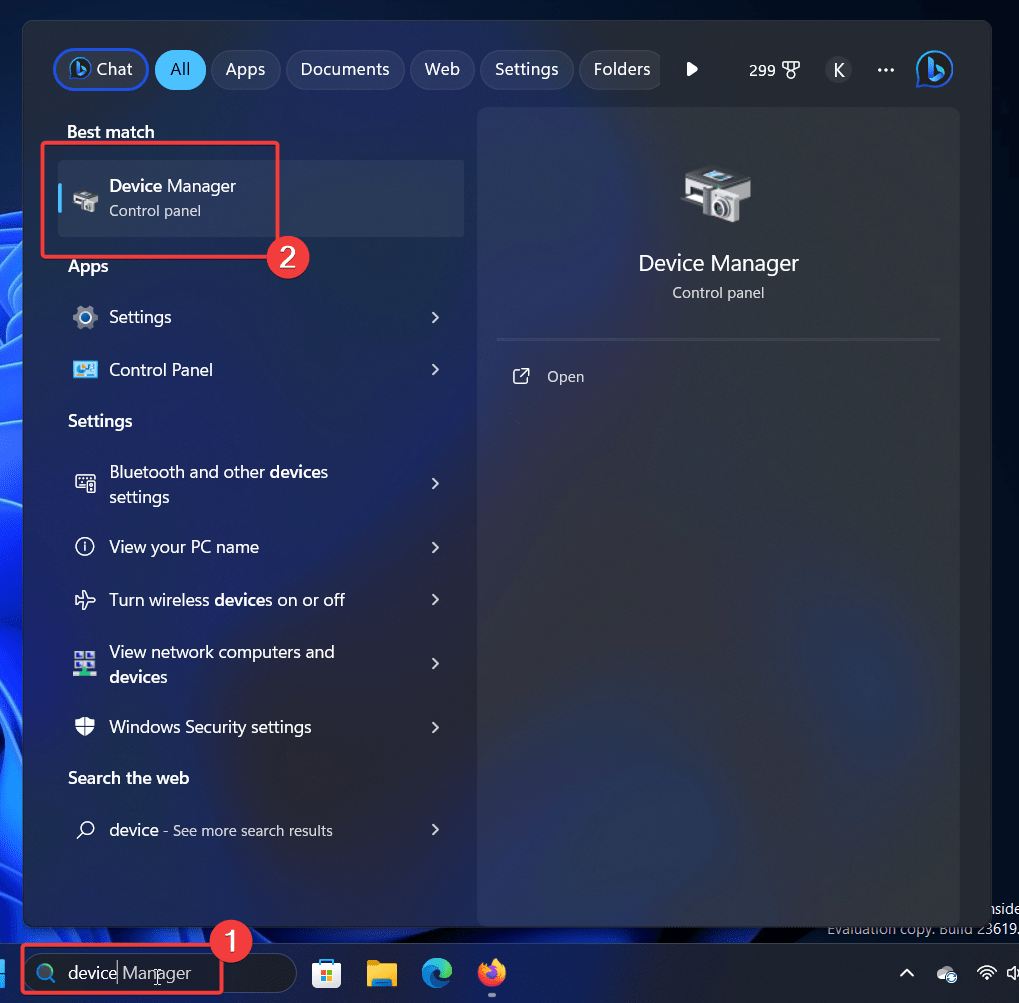Click the info icon for PC name
The image size is (1019, 1003).
click(x=84, y=547)
